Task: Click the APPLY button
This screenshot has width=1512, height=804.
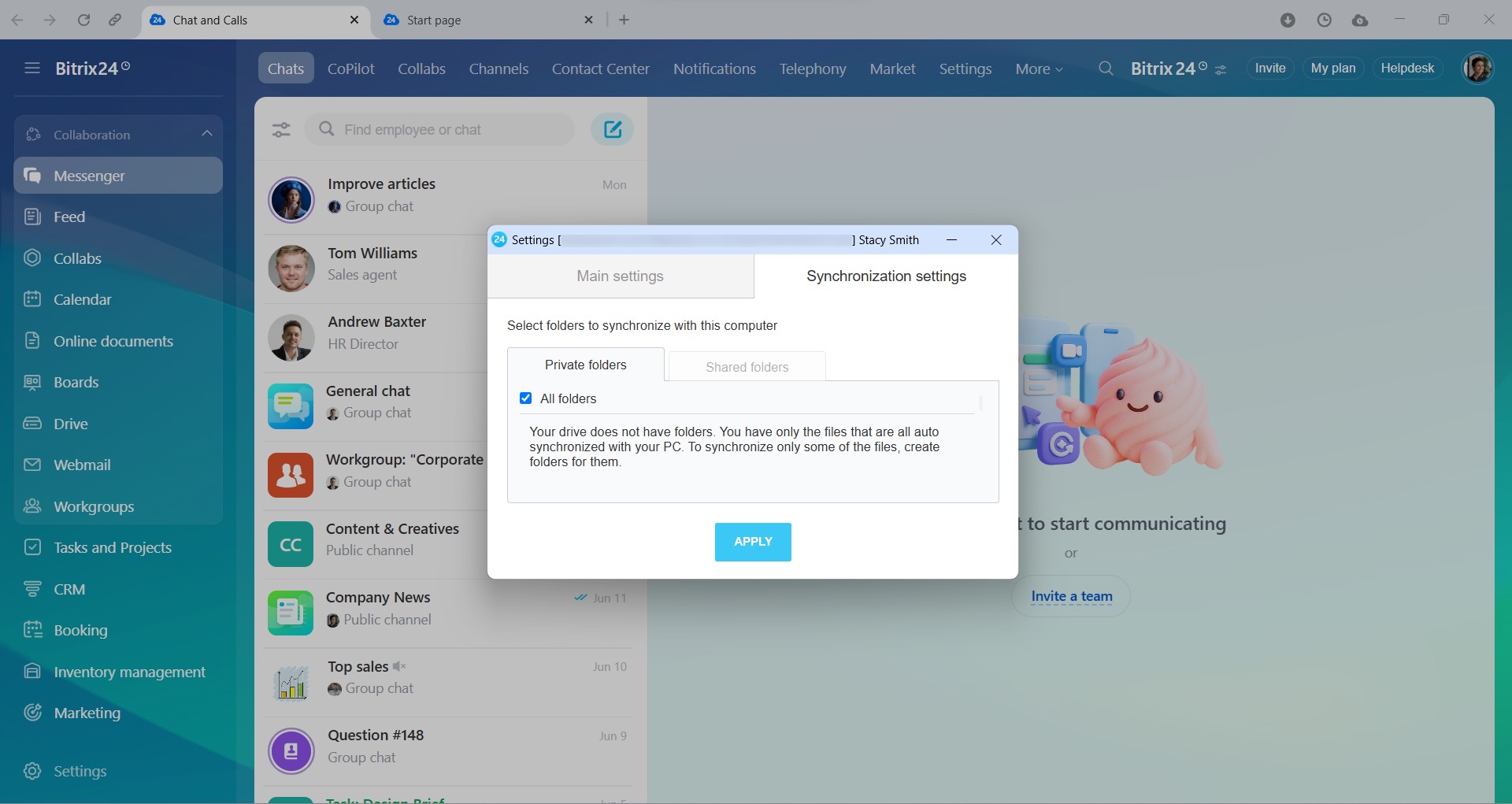Action: tap(753, 542)
